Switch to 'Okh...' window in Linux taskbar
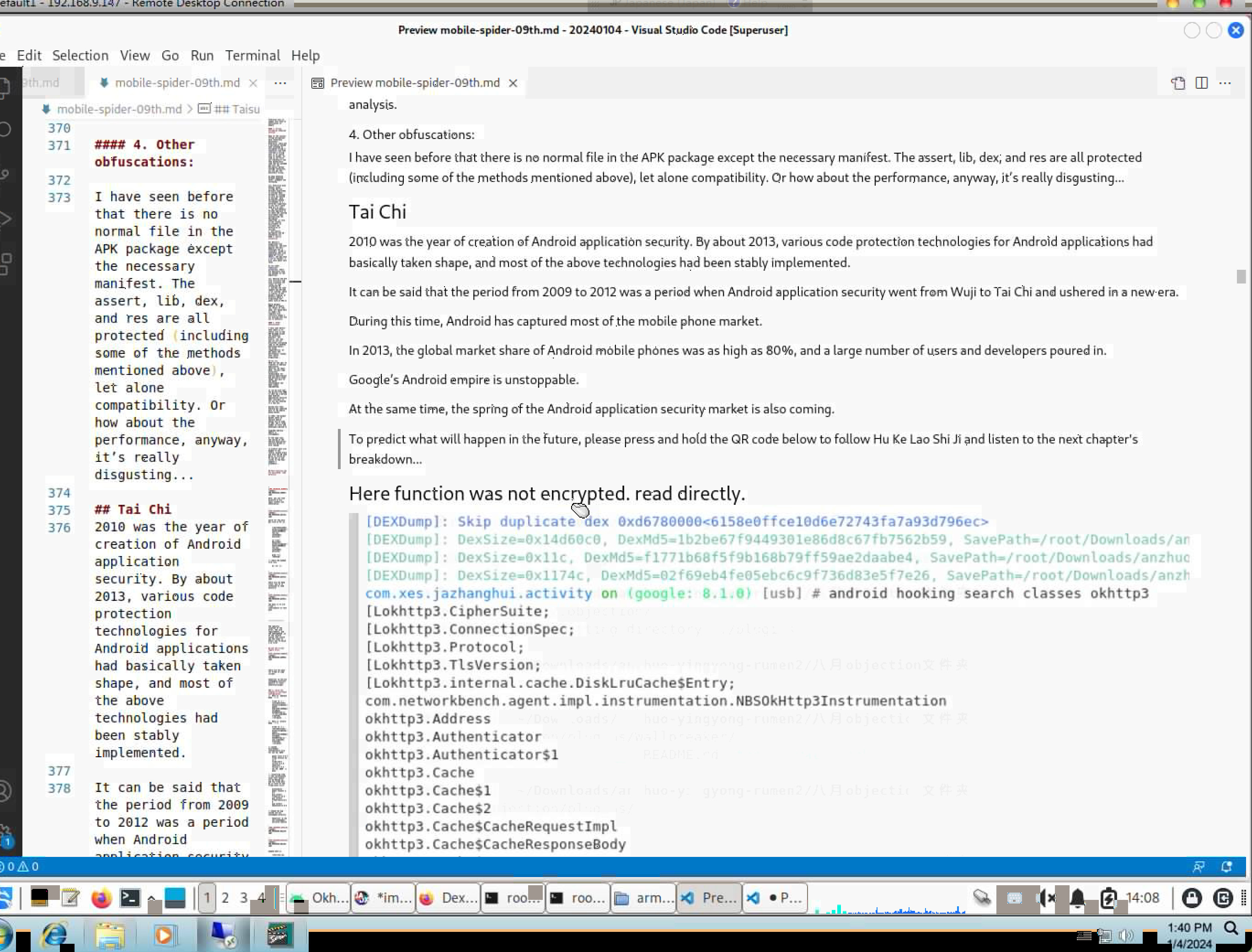This screenshot has height=952, width=1252. tap(318, 898)
